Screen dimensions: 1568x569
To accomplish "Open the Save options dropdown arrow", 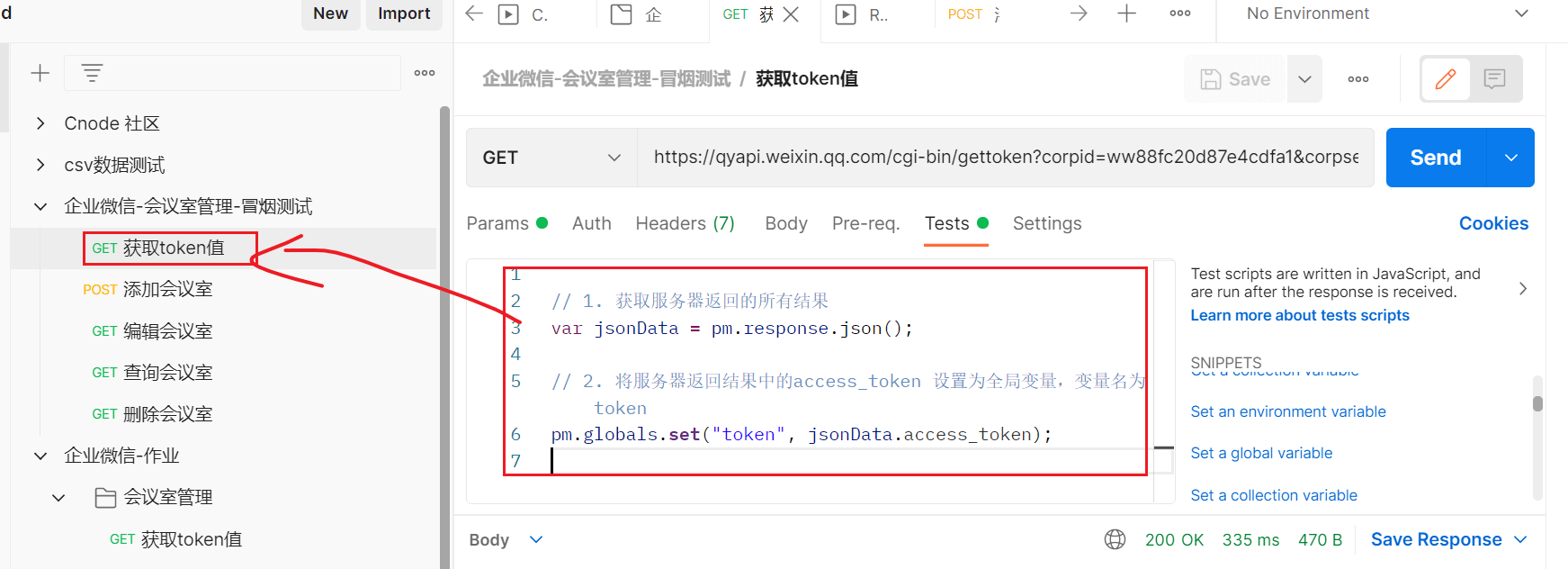I will pyautogui.click(x=1304, y=79).
